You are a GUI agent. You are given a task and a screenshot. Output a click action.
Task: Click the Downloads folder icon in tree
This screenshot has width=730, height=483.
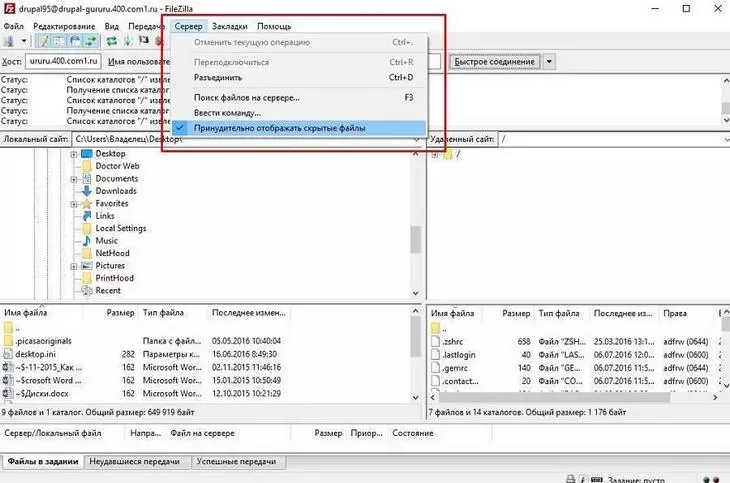pos(87,191)
